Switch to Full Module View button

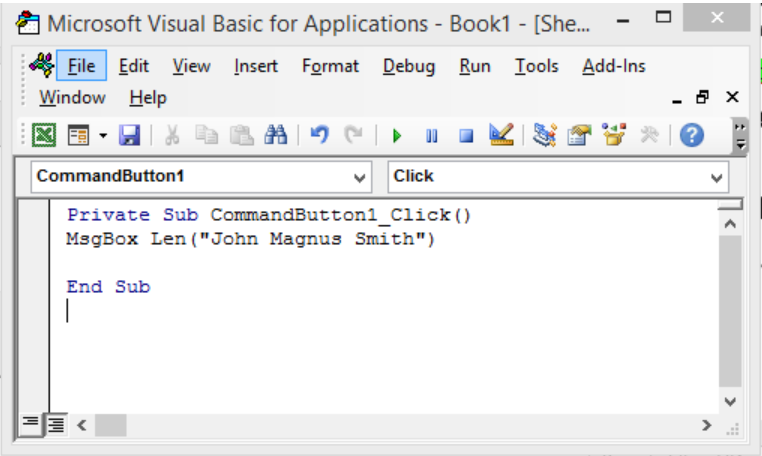coord(54,425)
